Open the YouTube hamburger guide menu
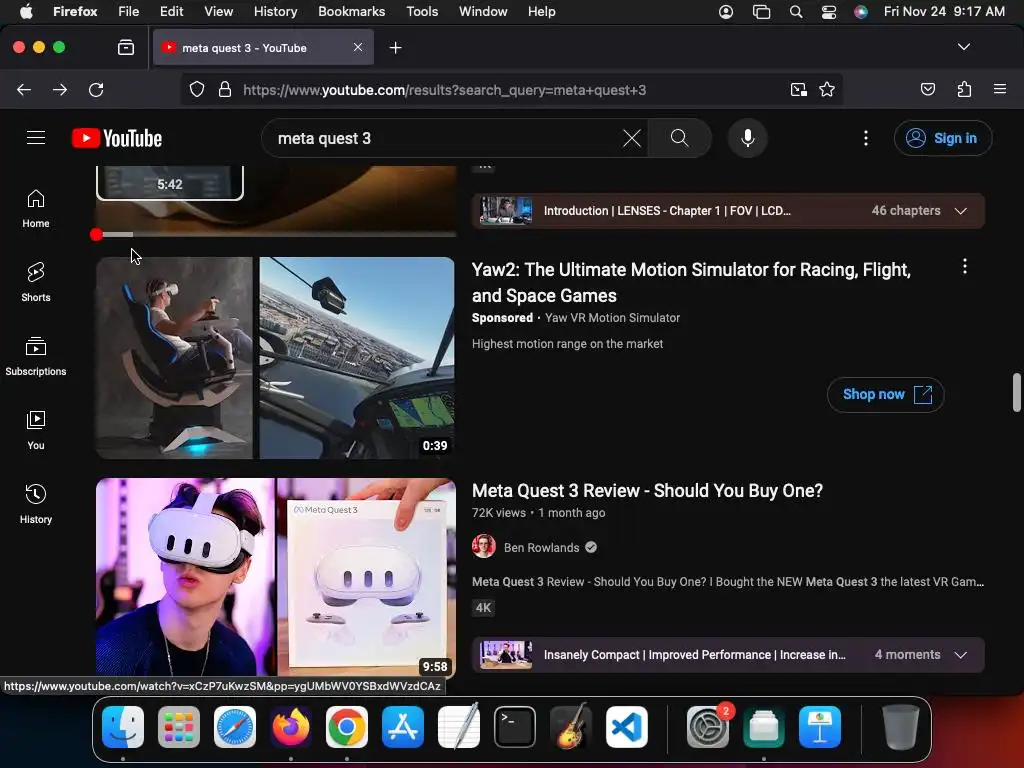The image size is (1024, 768). point(36,138)
